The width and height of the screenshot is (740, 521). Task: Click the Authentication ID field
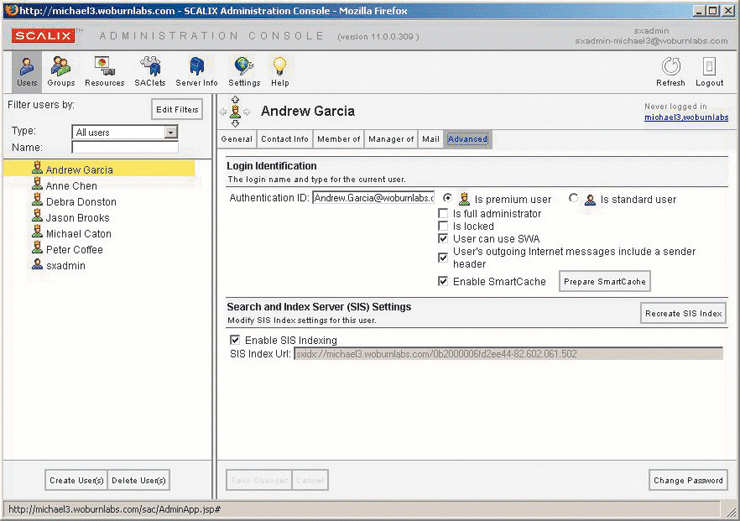(373, 198)
